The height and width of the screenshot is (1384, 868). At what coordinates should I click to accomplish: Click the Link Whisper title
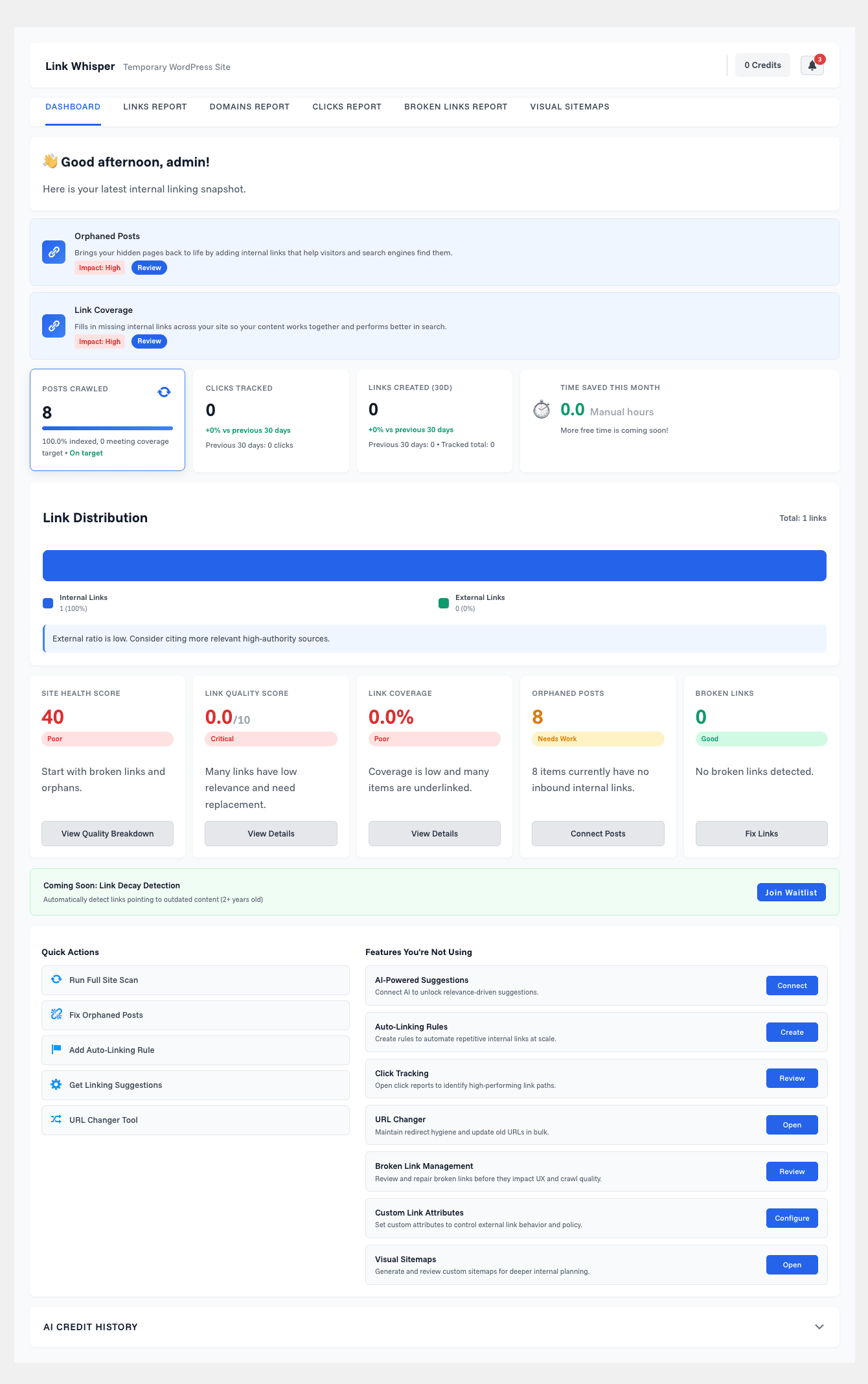[80, 66]
